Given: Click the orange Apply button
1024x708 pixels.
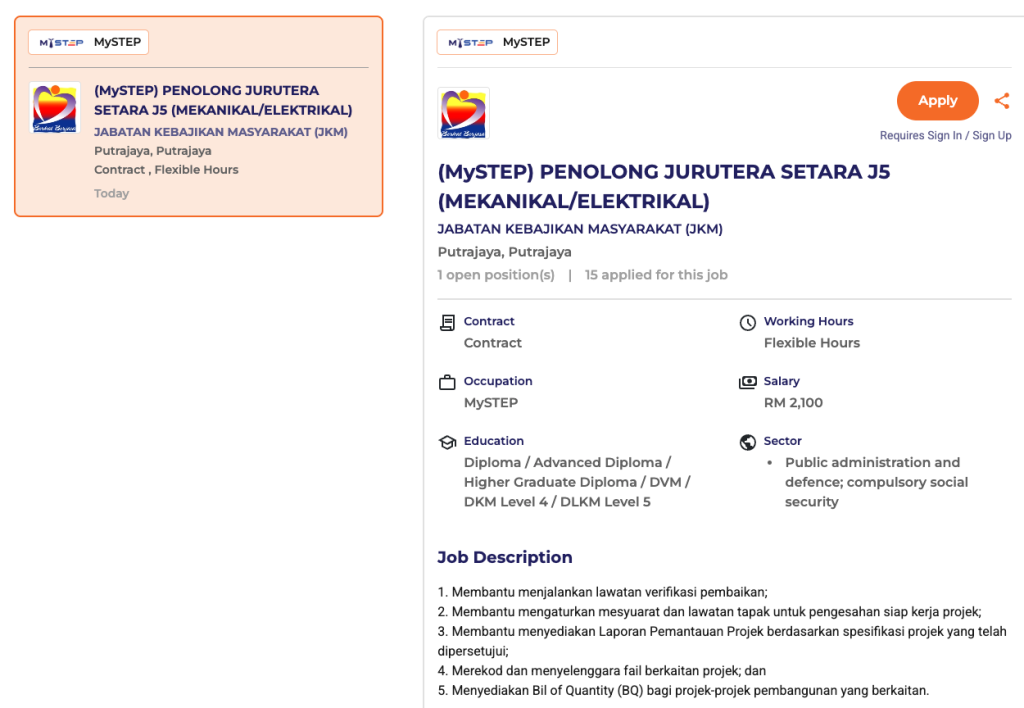Looking at the screenshot, I should tap(937, 101).
